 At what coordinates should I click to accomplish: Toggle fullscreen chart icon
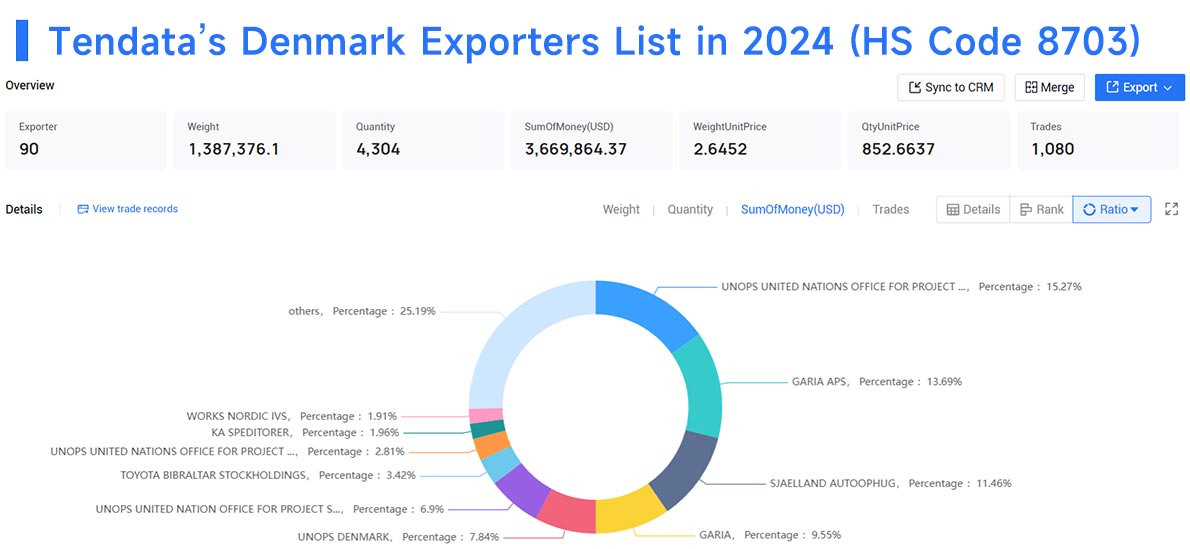click(1171, 210)
